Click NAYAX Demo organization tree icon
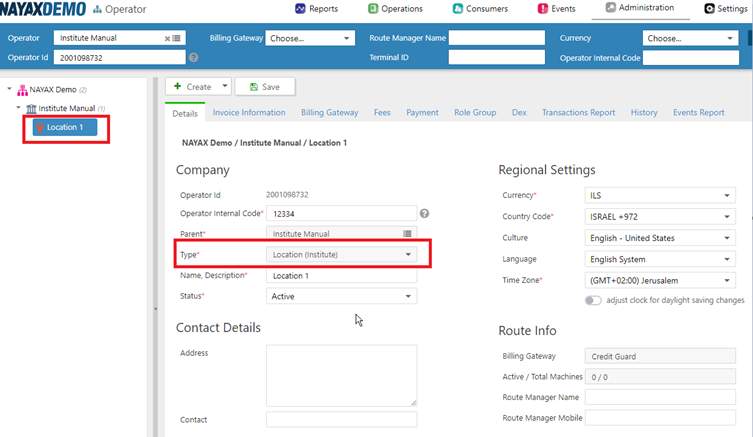Screen dimensions: 753x437 pos(22,90)
